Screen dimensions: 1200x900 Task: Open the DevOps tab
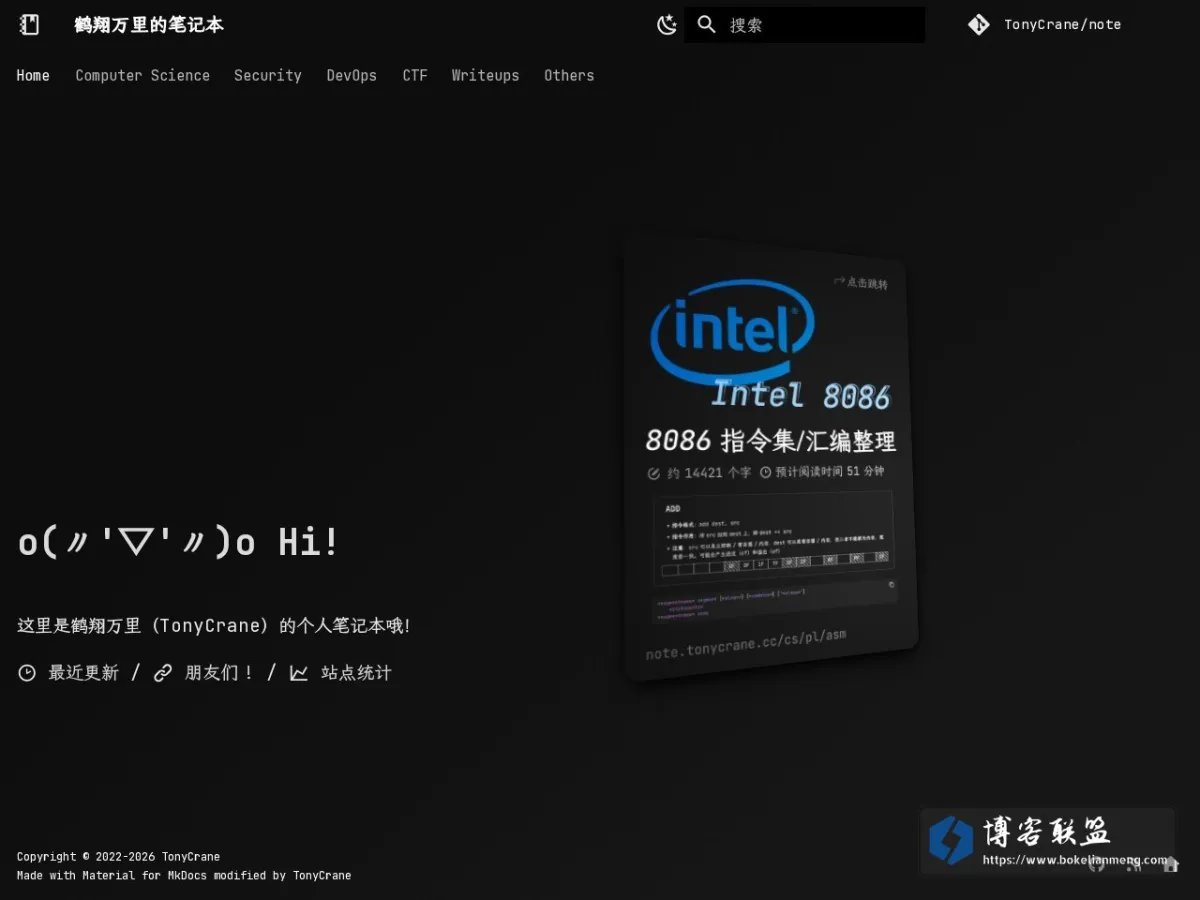[x=352, y=75]
